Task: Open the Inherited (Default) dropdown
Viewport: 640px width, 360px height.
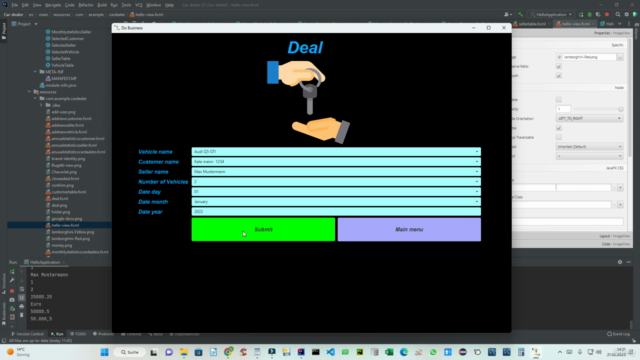Action: [x=589, y=147]
